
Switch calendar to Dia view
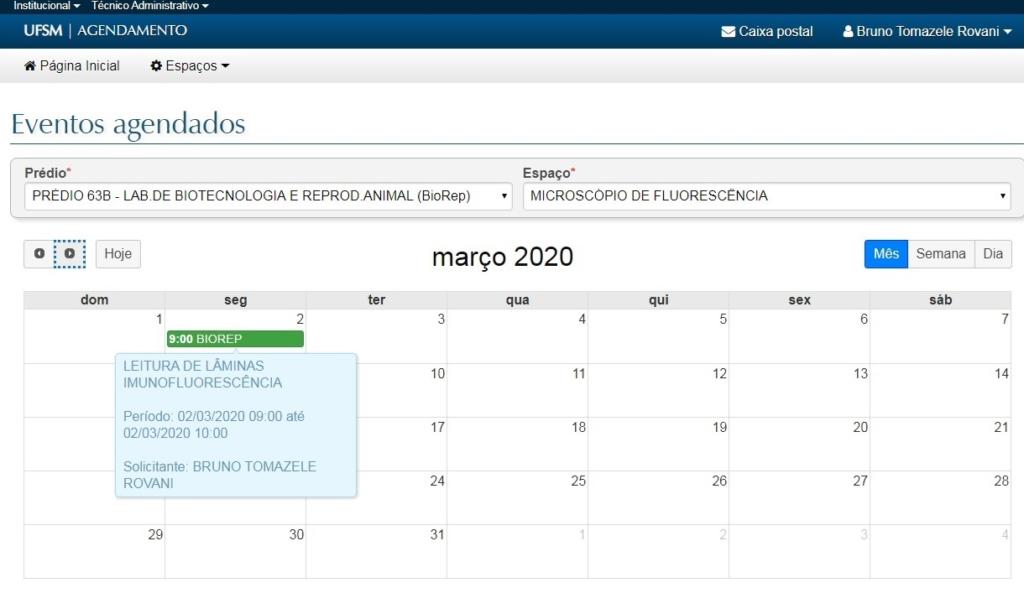click(x=992, y=254)
